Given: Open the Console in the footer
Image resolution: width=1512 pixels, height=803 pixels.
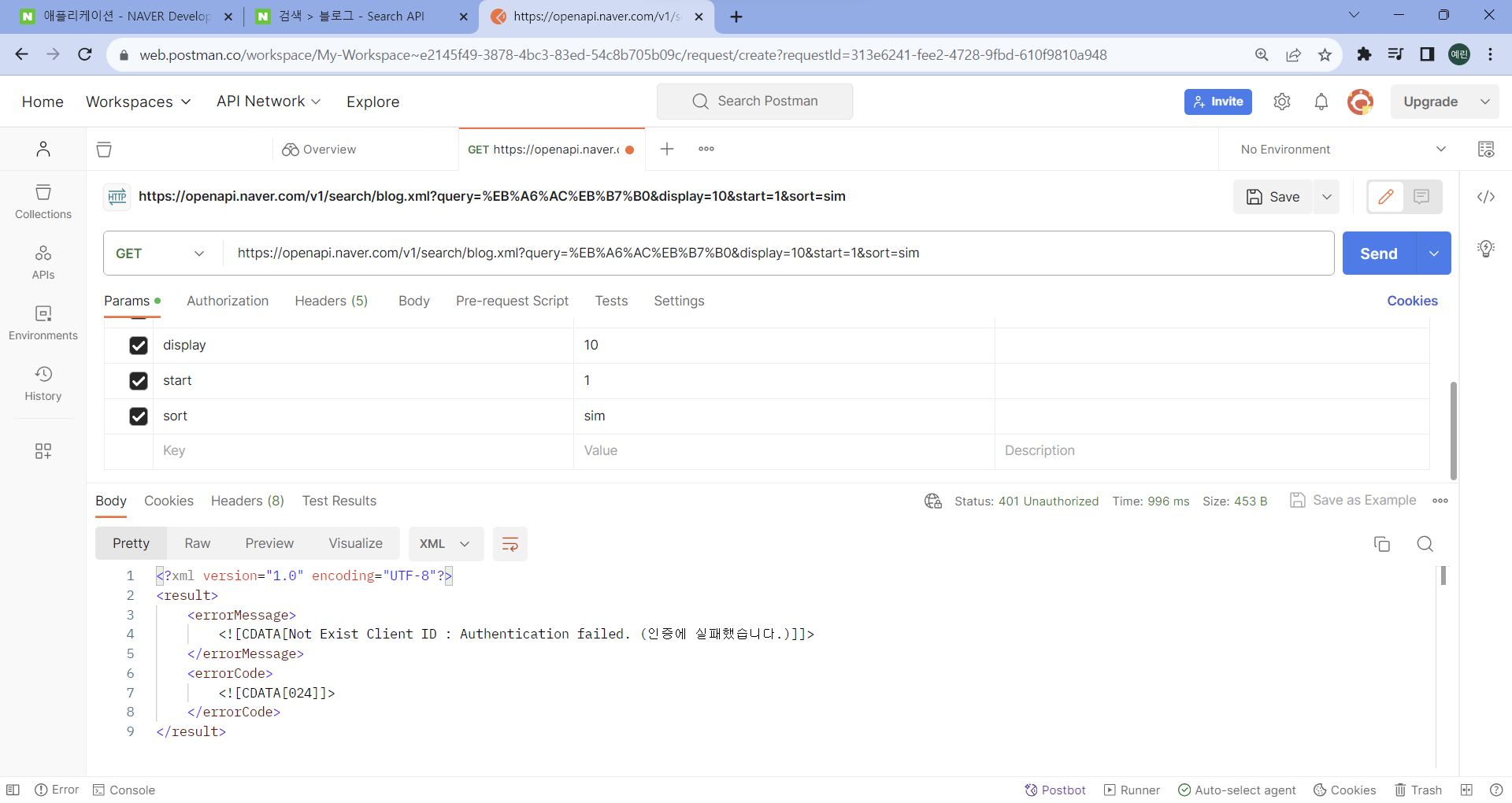Looking at the screenshot, I should point(124,790).
